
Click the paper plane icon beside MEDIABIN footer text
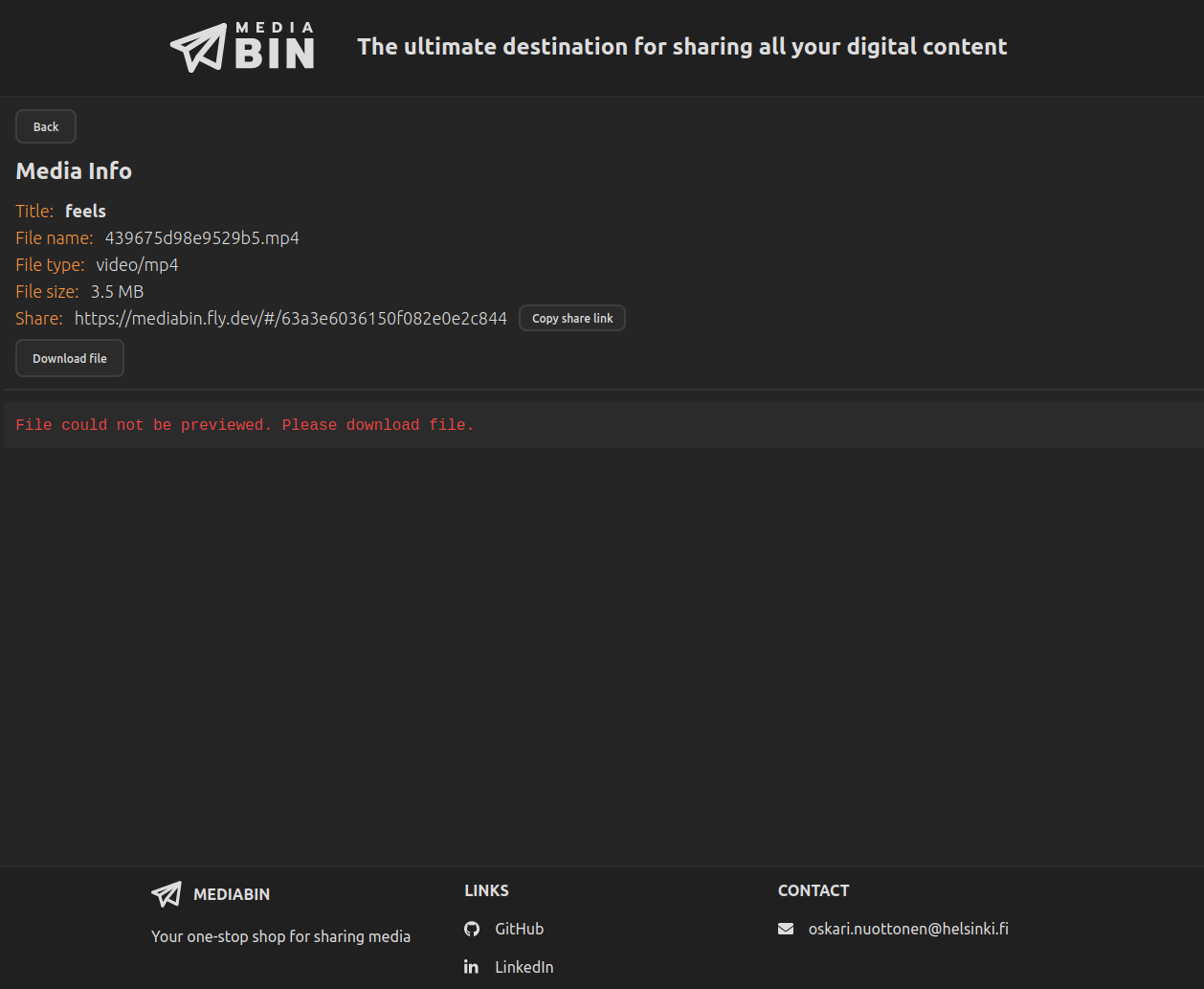tap(166, 893)
